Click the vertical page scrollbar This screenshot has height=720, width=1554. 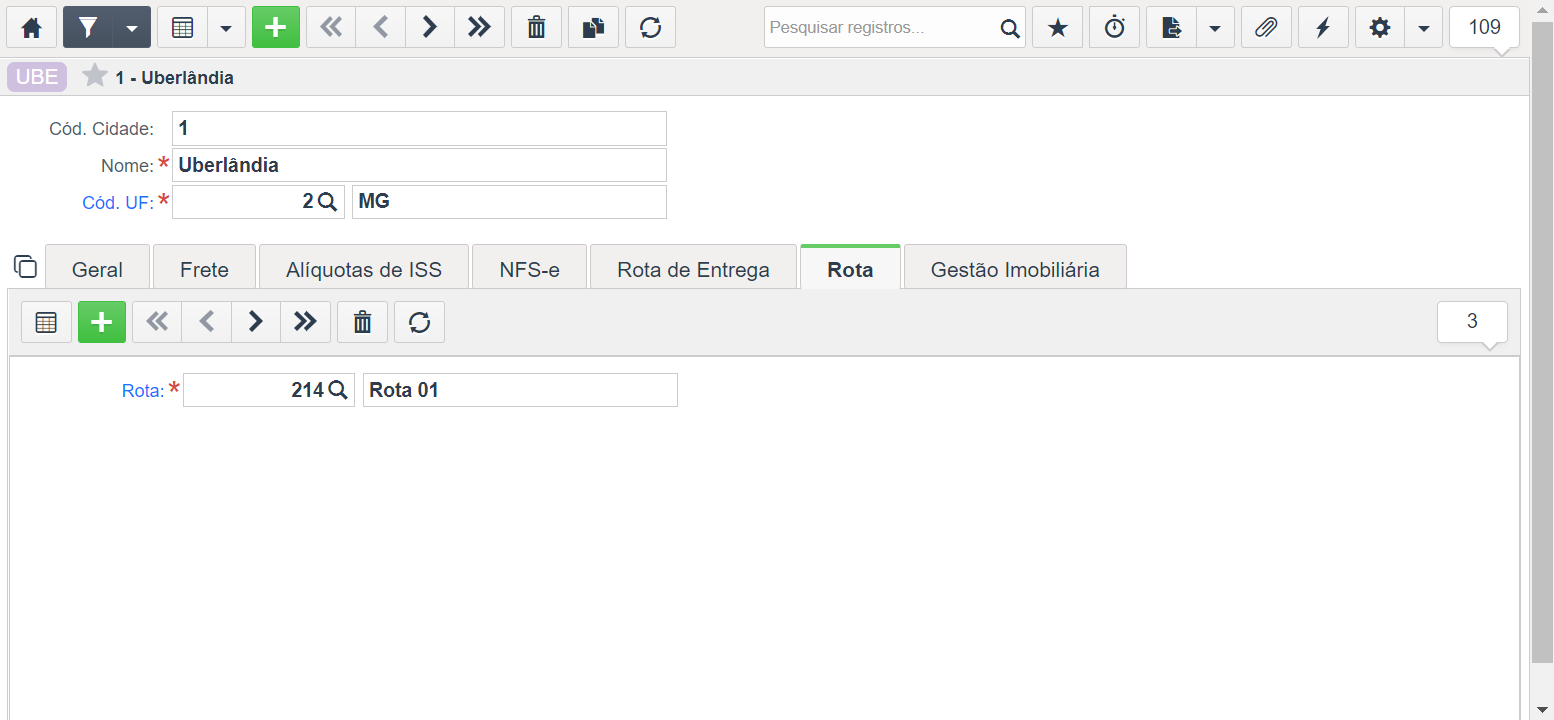pos(1542,340)
